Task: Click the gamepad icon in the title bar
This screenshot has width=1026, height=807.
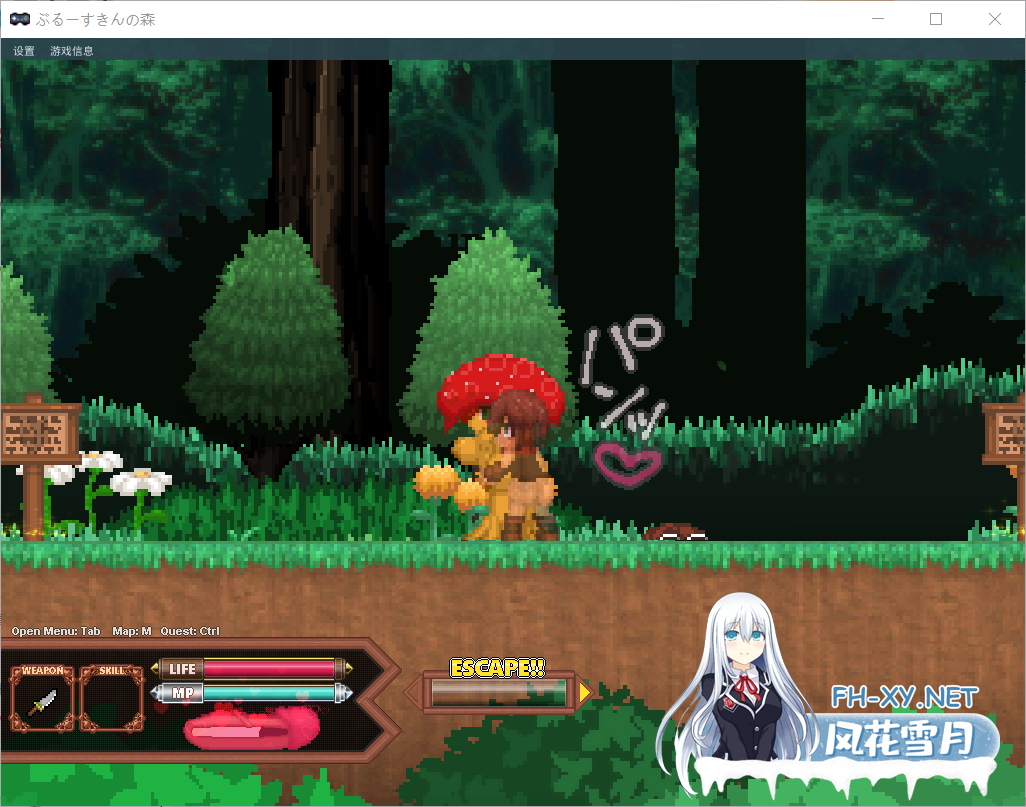Action: 20,18
